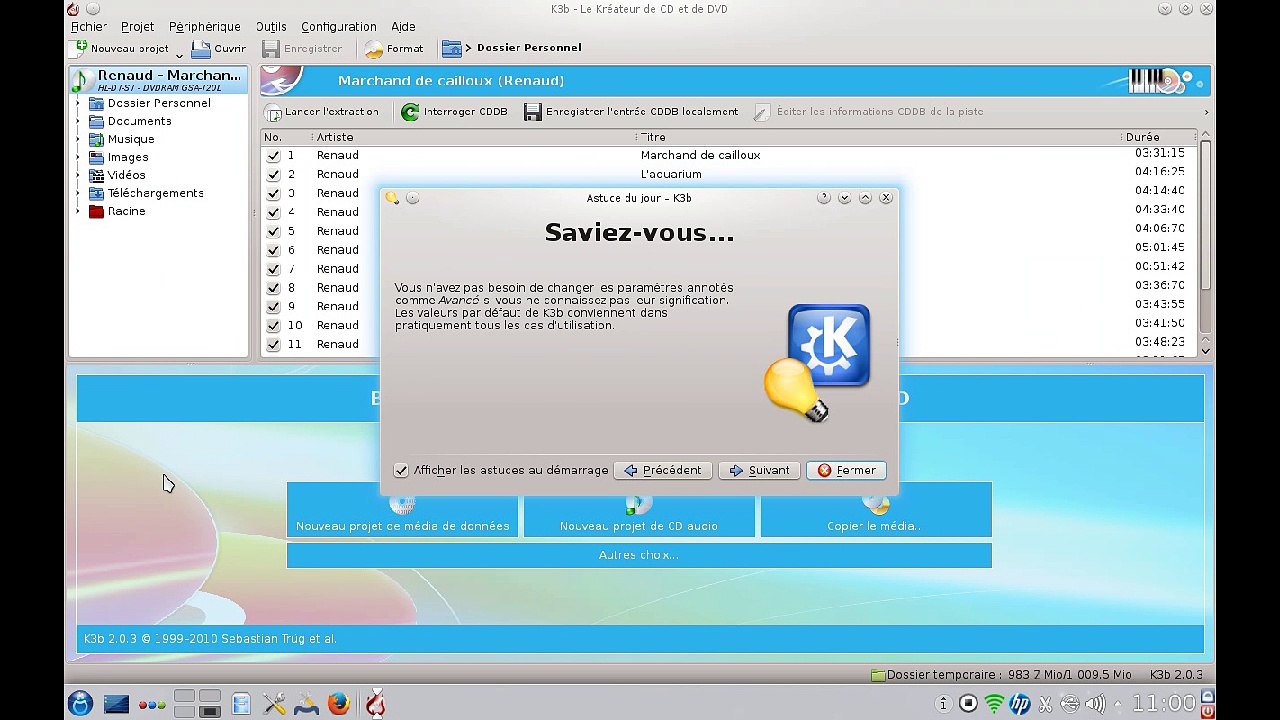Toggle the track 8 checkbox

(273, 288)
